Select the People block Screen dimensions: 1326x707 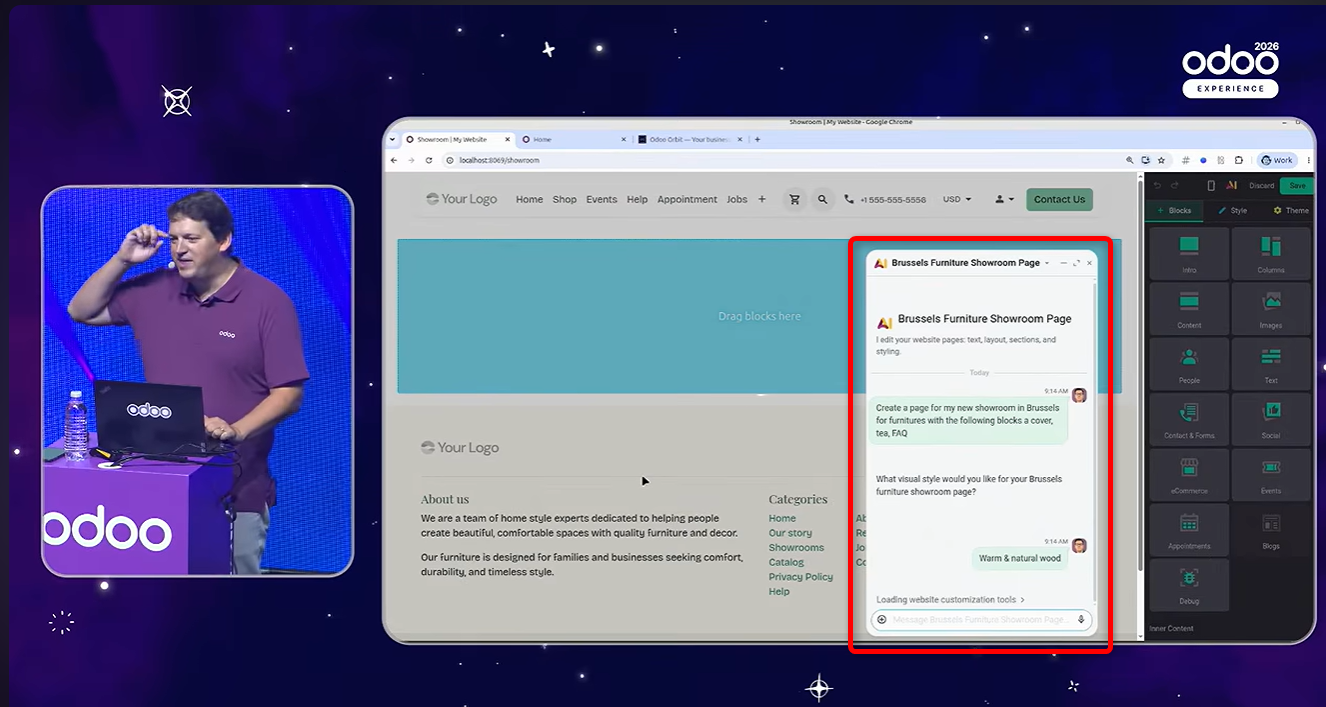(1189, 363)
